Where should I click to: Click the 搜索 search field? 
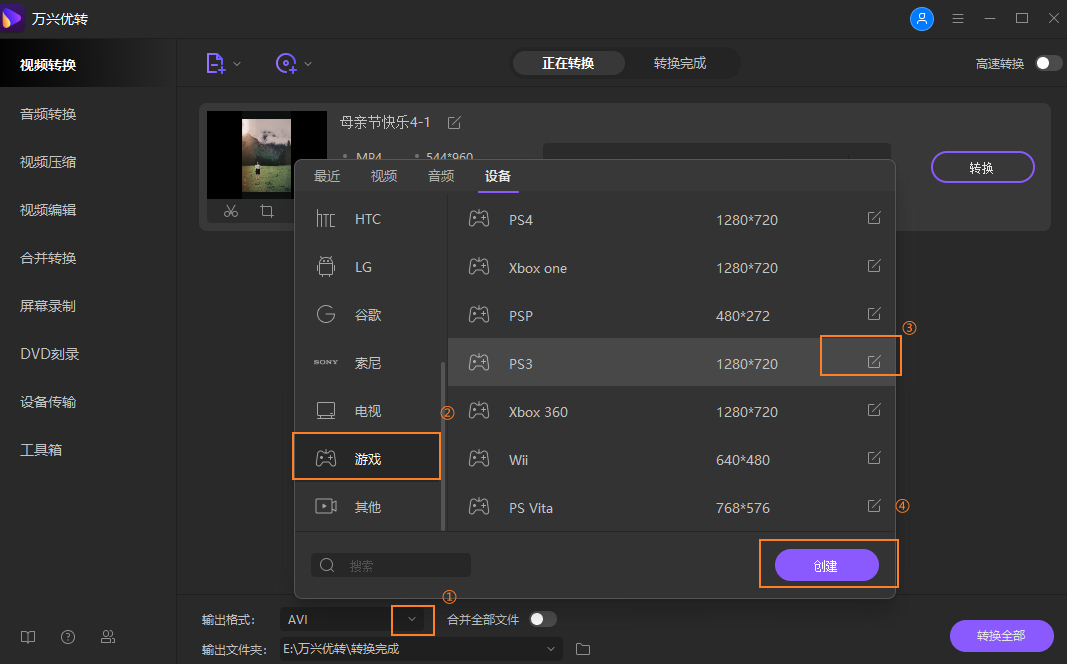390,566
